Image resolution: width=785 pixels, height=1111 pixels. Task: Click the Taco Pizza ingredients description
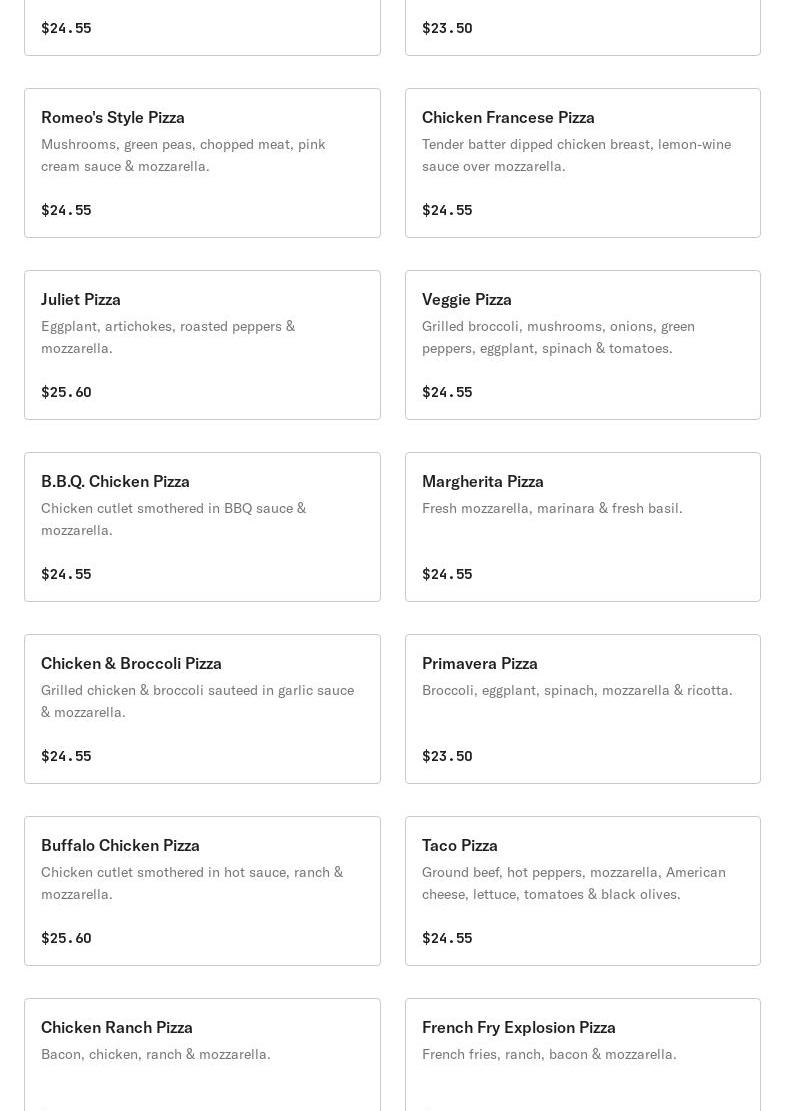574,883
